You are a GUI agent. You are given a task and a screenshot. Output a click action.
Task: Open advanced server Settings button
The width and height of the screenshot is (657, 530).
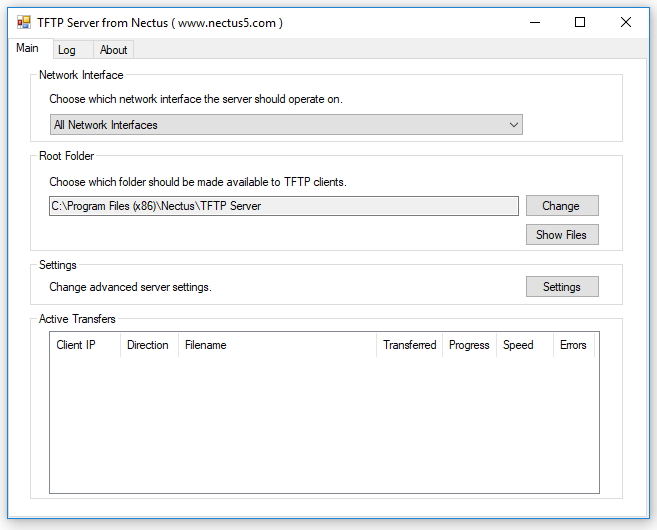coord(562,287)
